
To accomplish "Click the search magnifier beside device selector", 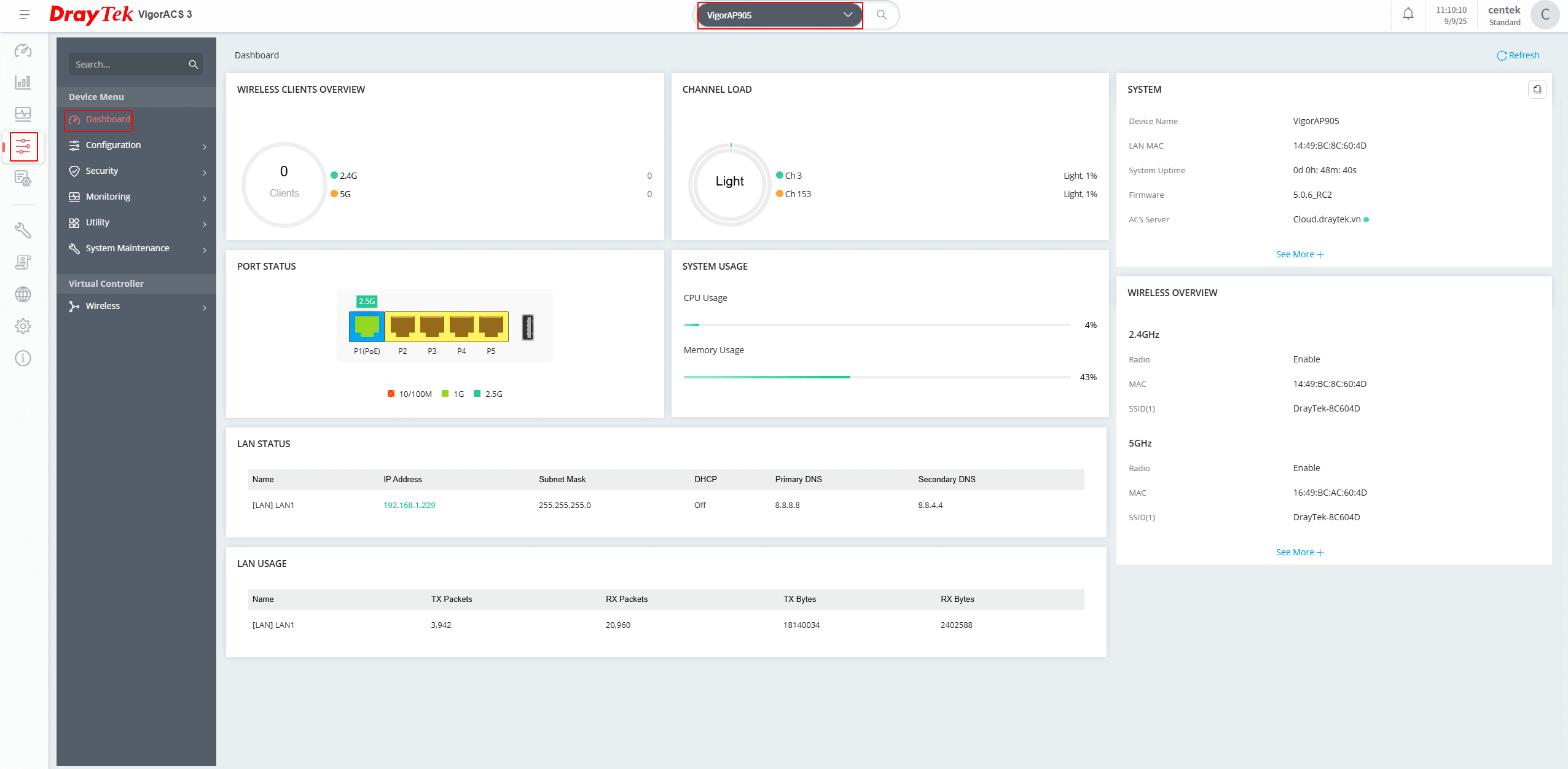I will pos(881,15).
